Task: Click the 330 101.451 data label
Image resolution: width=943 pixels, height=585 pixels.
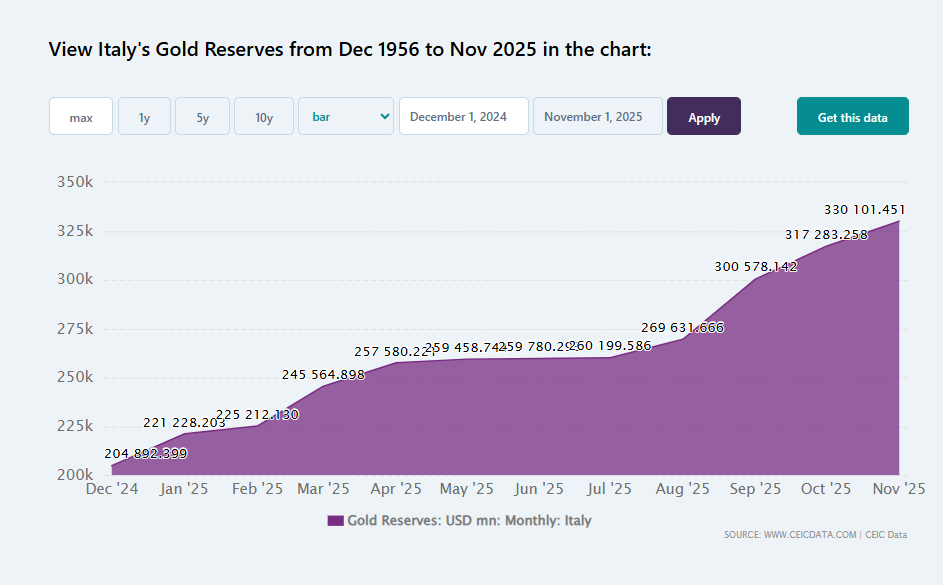Action: pos(864,210)
